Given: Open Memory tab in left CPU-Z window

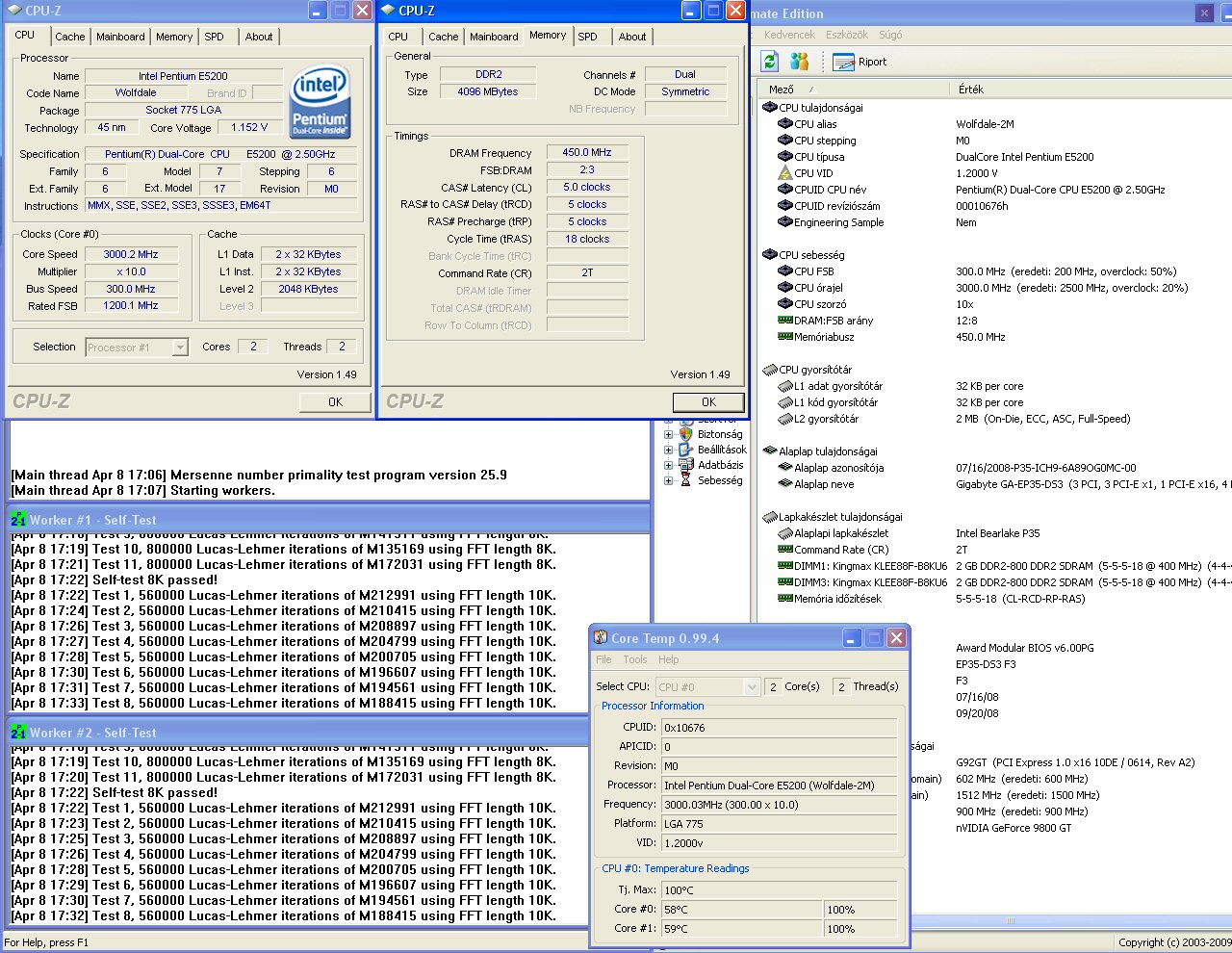Looking at the screenshot, I should pos(174,37).
